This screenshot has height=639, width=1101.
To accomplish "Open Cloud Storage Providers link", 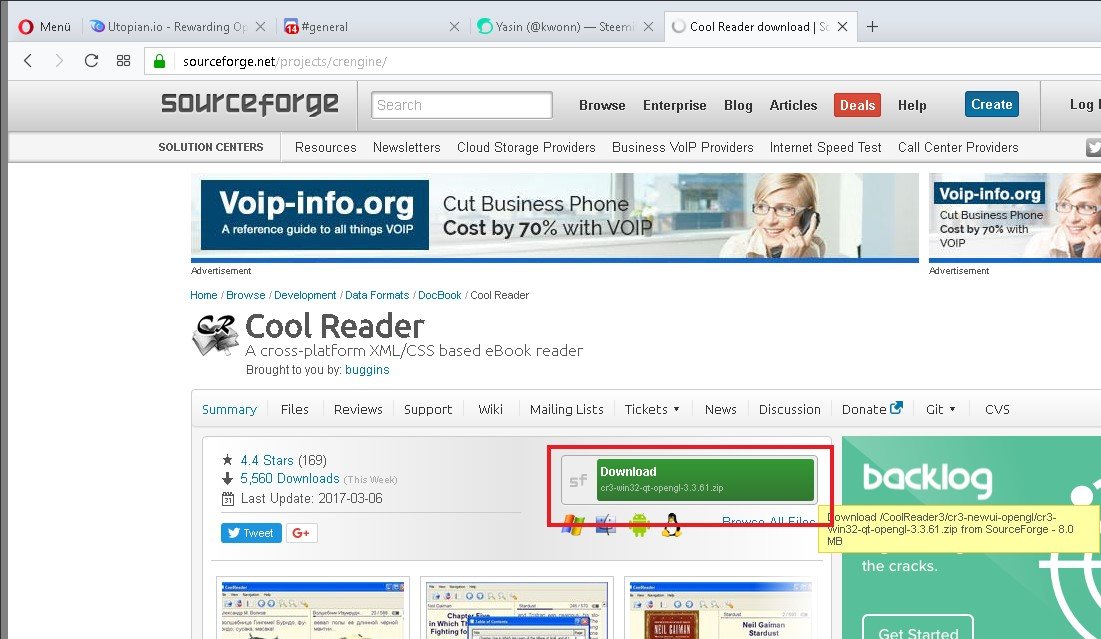I will 526,147.
